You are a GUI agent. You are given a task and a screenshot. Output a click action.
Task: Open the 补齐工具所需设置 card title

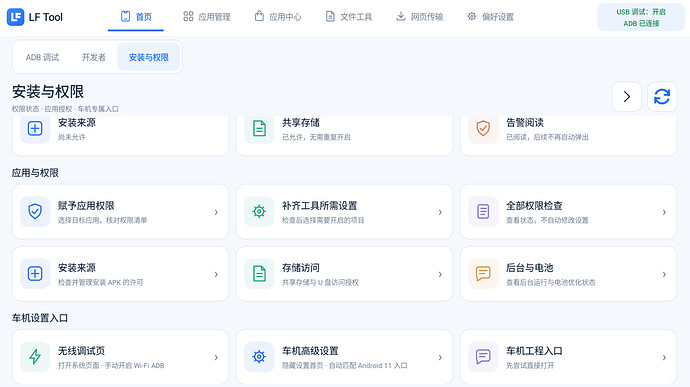tap(319, 206)
